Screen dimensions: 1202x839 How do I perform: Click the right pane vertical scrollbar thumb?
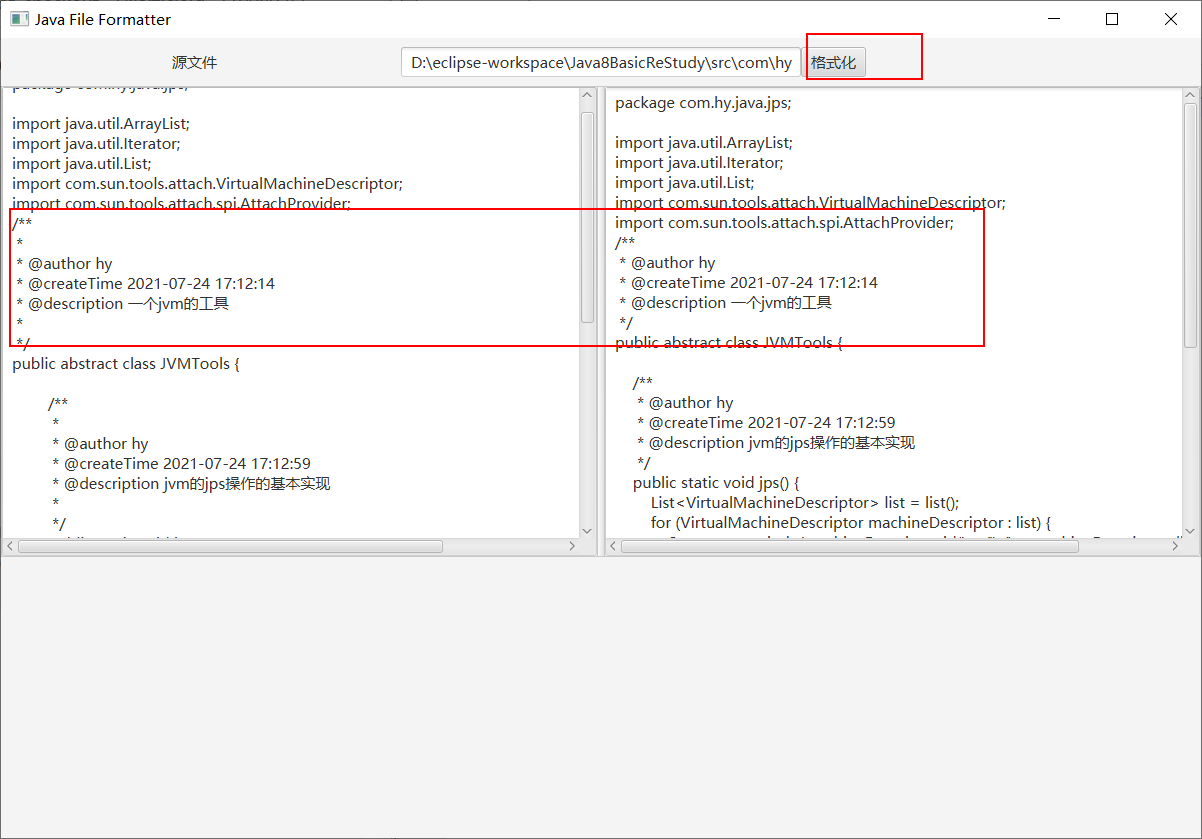click(x=1190, y=226)
